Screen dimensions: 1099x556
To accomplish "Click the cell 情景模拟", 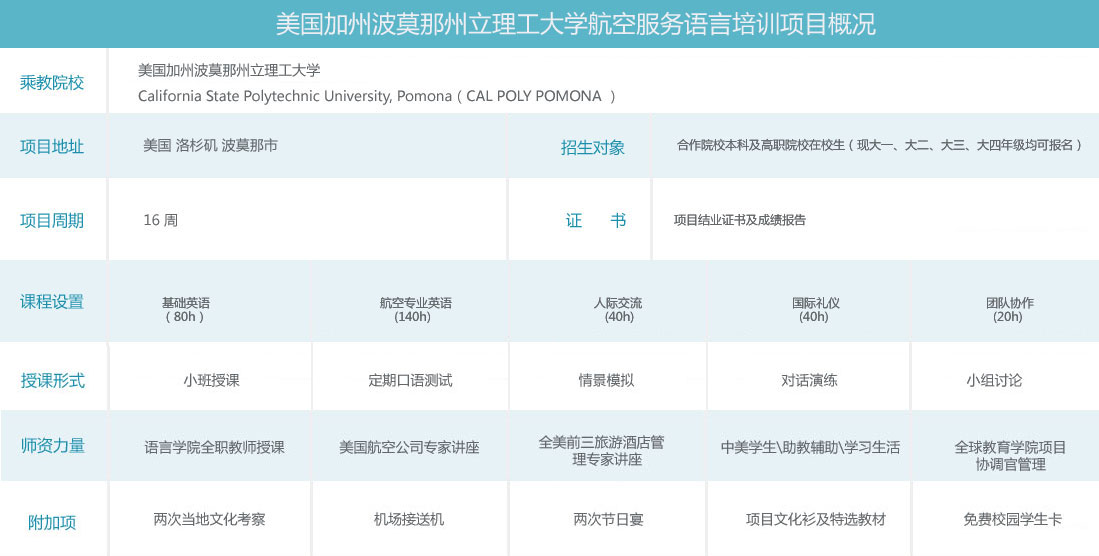I will (606, 381).
